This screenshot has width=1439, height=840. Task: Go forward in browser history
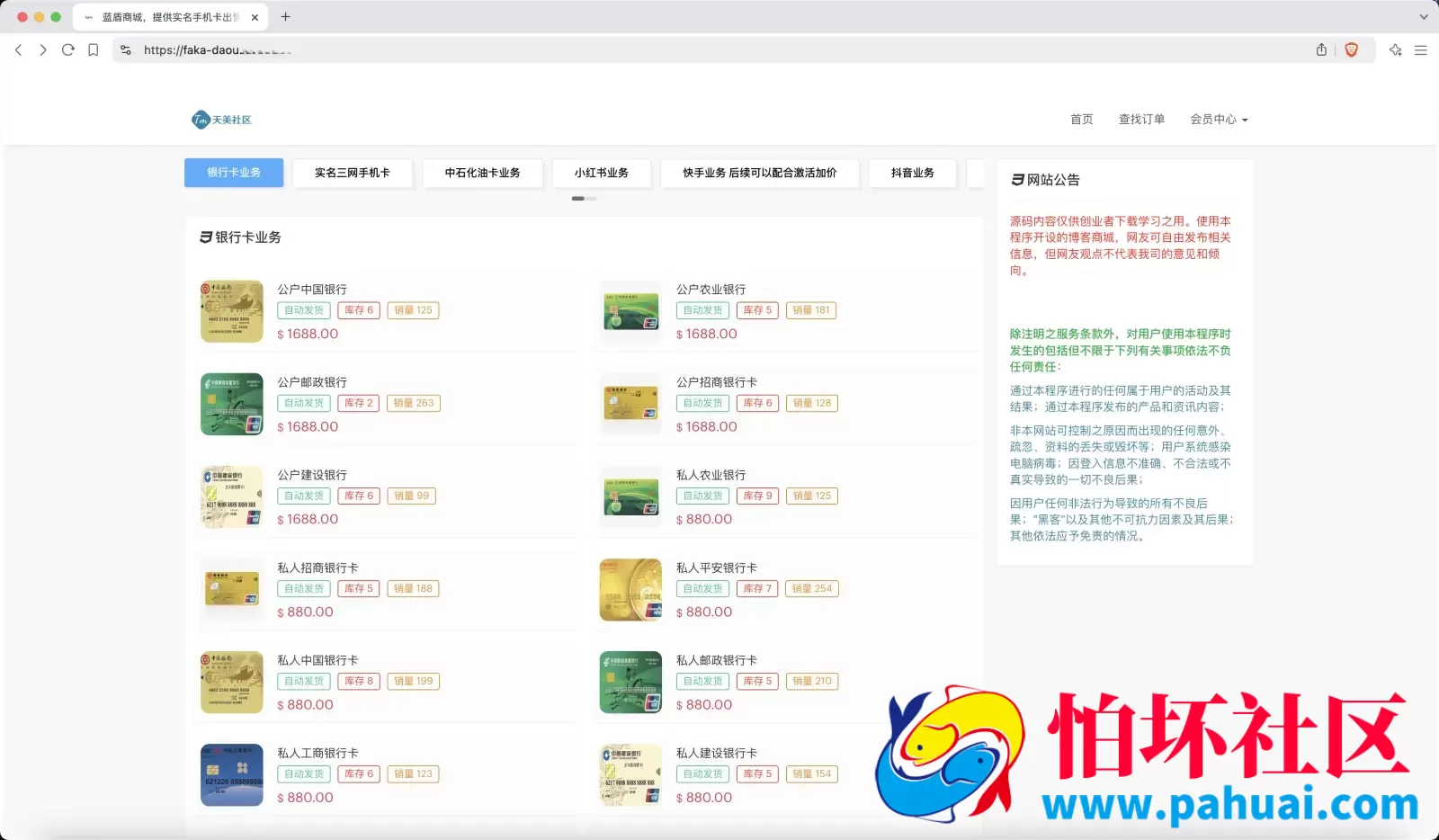43,50
